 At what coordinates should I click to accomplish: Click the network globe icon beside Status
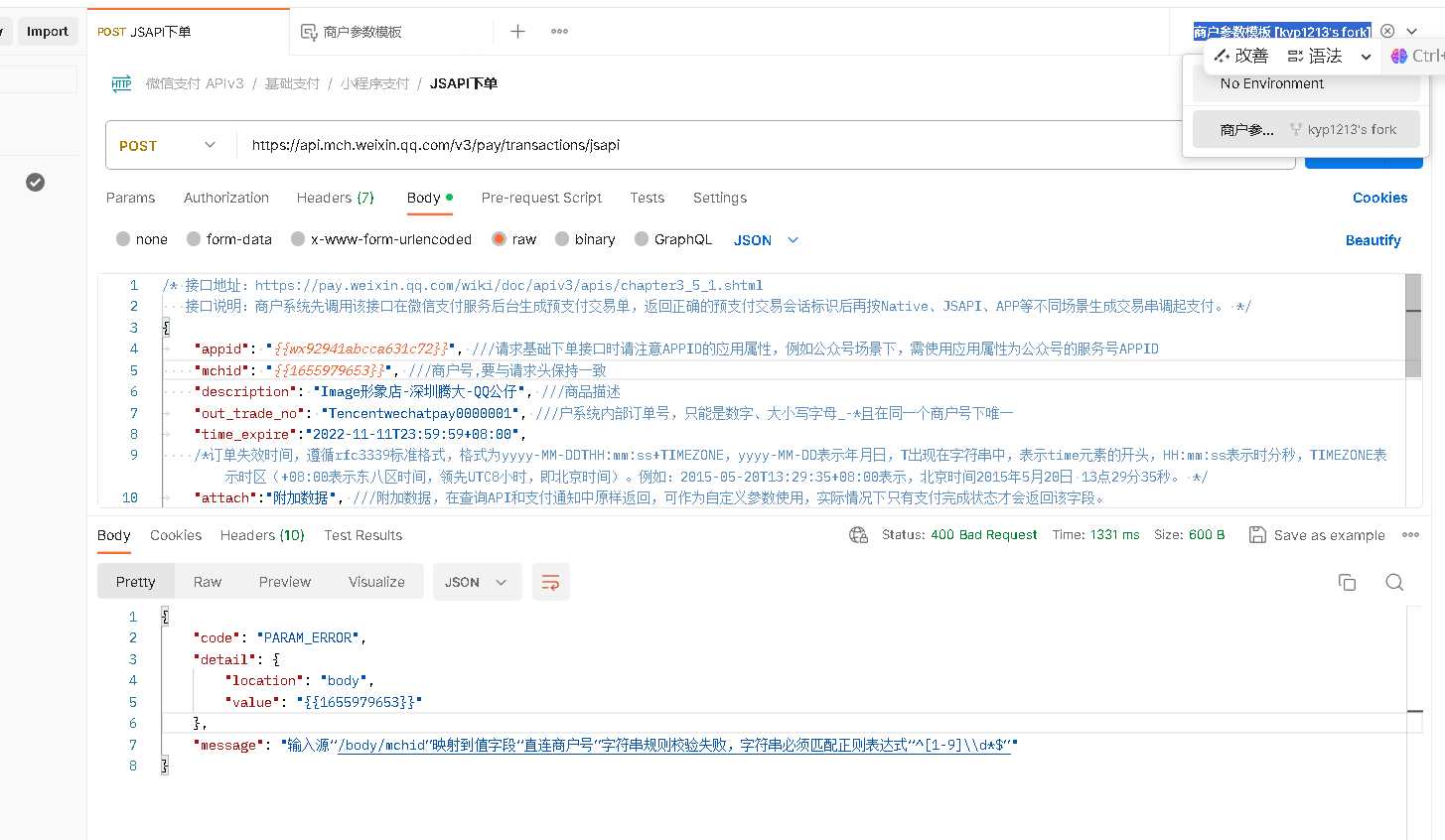[859, 535]
